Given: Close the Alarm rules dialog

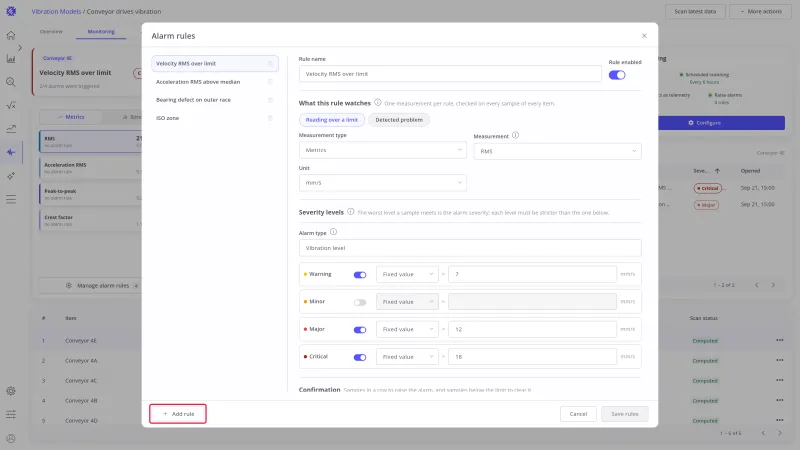Looking at the screenshot, I should (x=644, y=36).
